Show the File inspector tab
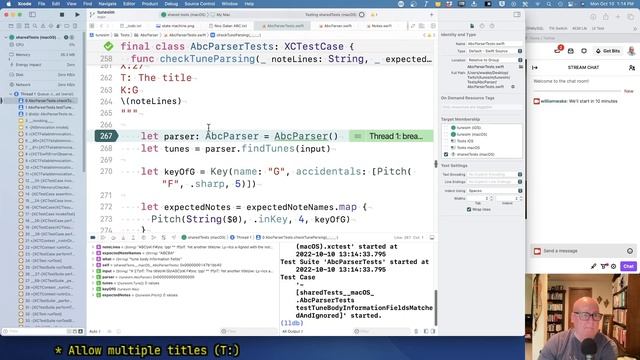640x360 pixels. (472, 26)
